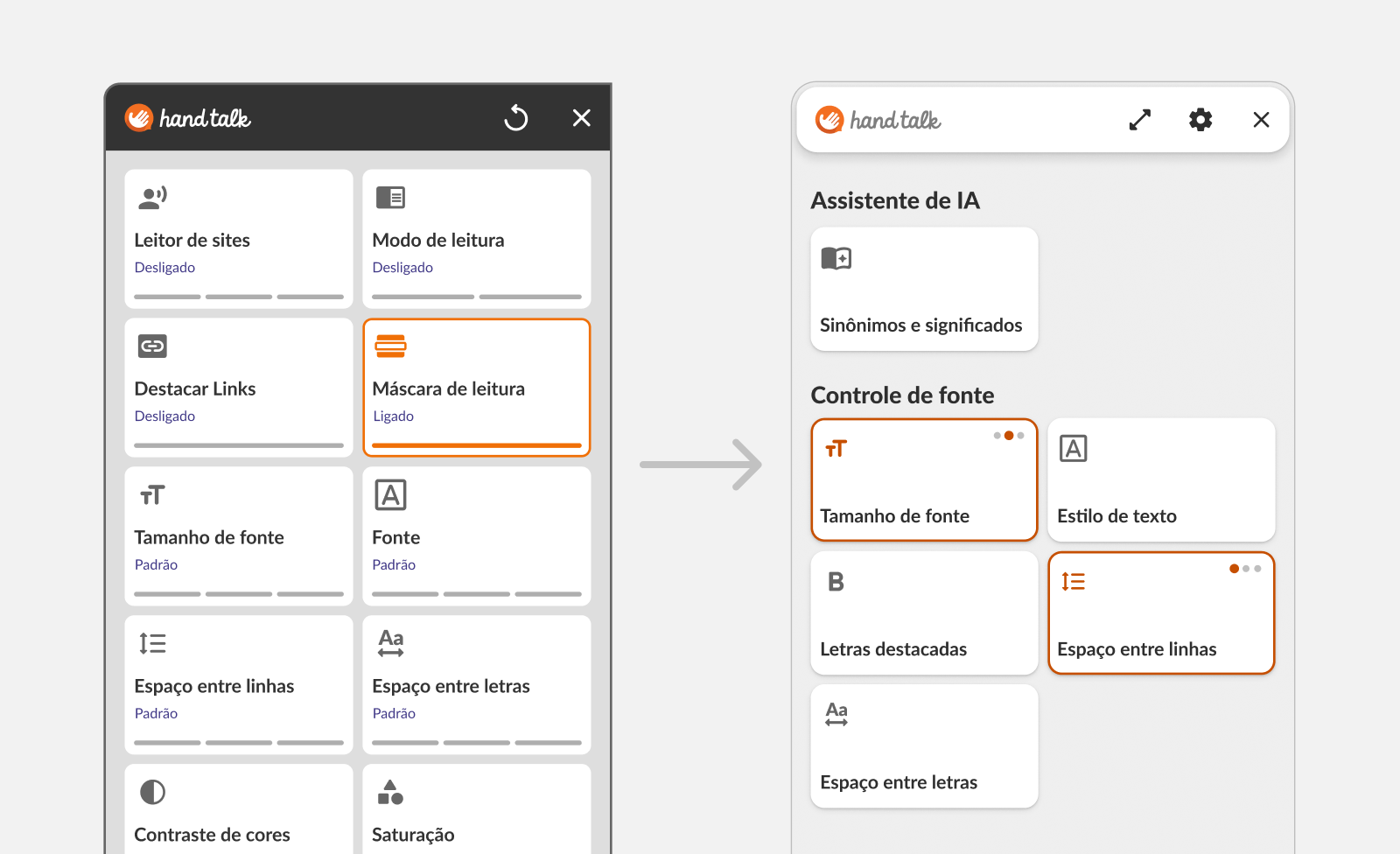Click the orange progress bar under Máscara de leitura

point(476,445)
